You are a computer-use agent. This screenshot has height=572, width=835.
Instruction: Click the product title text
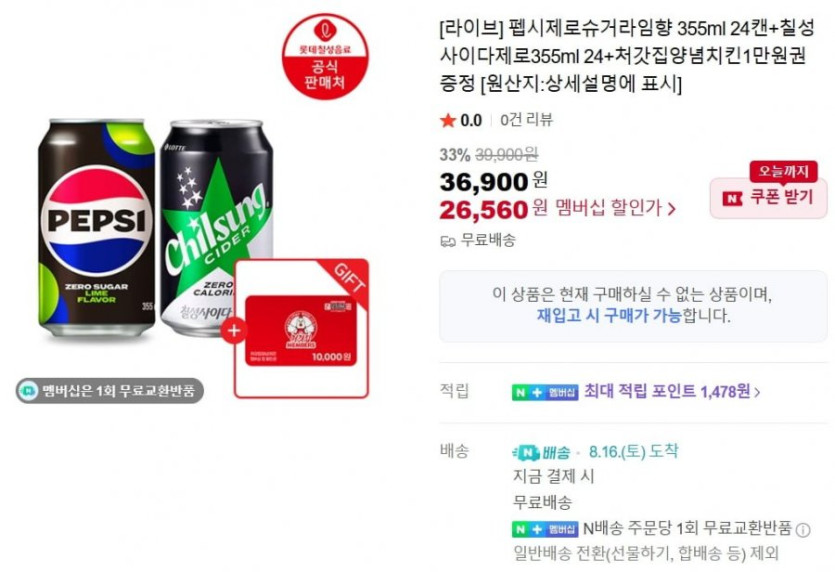click(x=627, y=56)
